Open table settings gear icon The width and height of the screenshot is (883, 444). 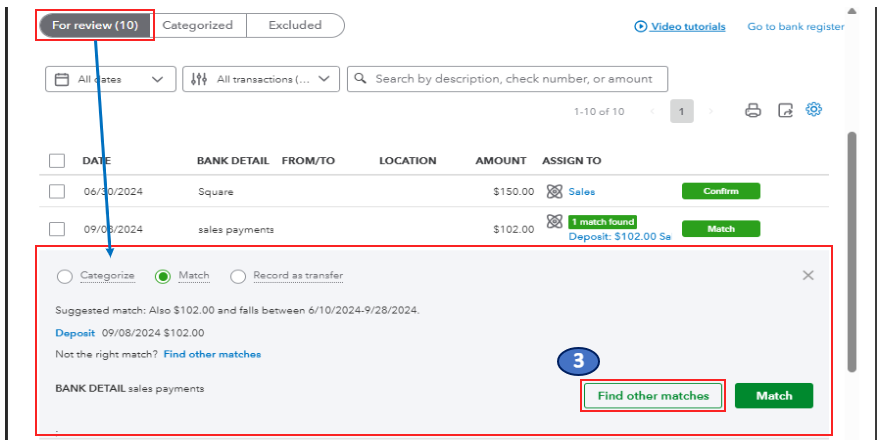(x=814, y=110)
